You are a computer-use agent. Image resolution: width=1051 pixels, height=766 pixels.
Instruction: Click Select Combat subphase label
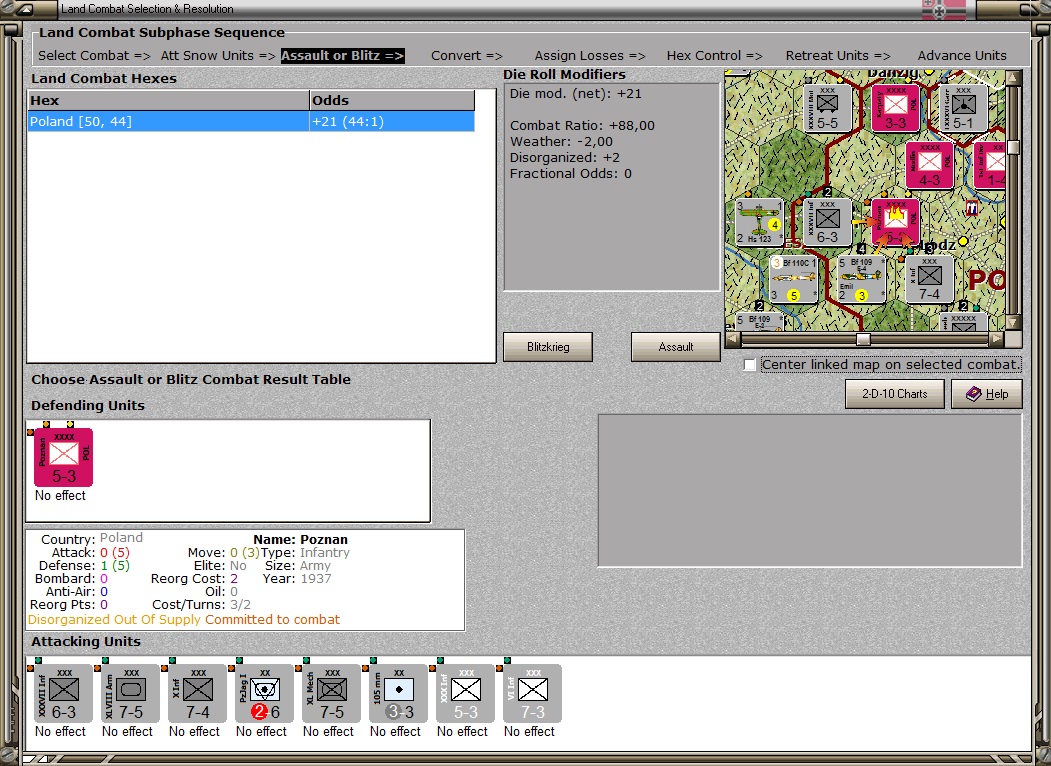pyautogui.click(x=95, y=56)
